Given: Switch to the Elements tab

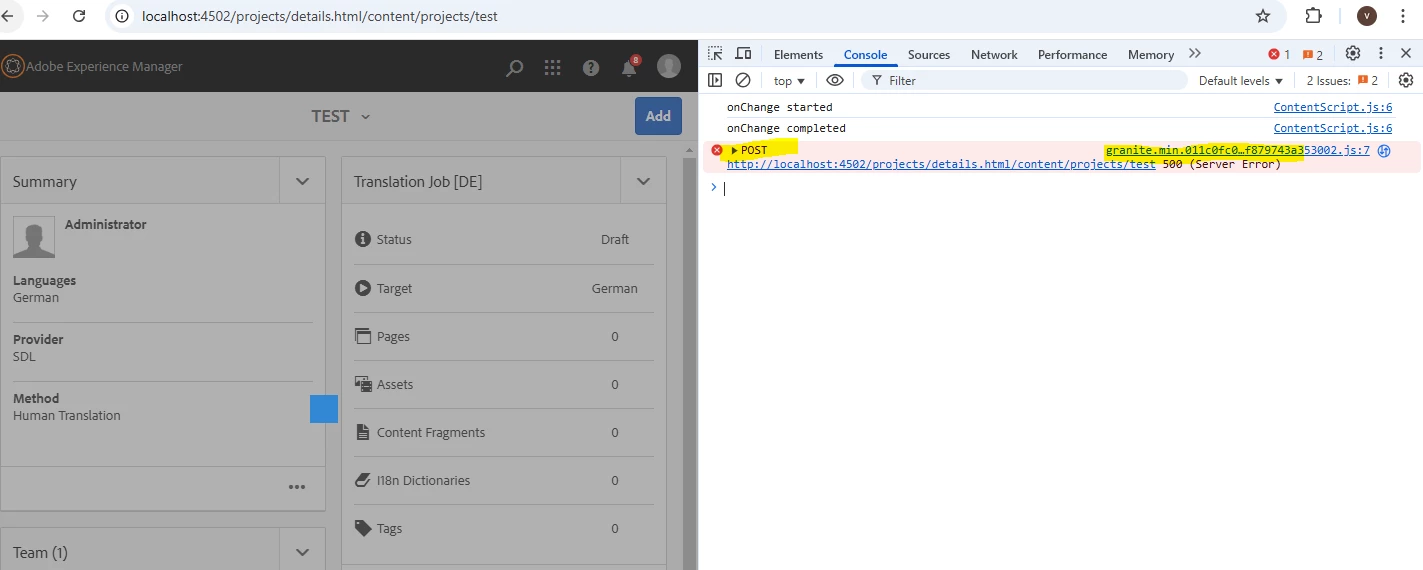Looking at the screenshot, I should coord(798,55).
